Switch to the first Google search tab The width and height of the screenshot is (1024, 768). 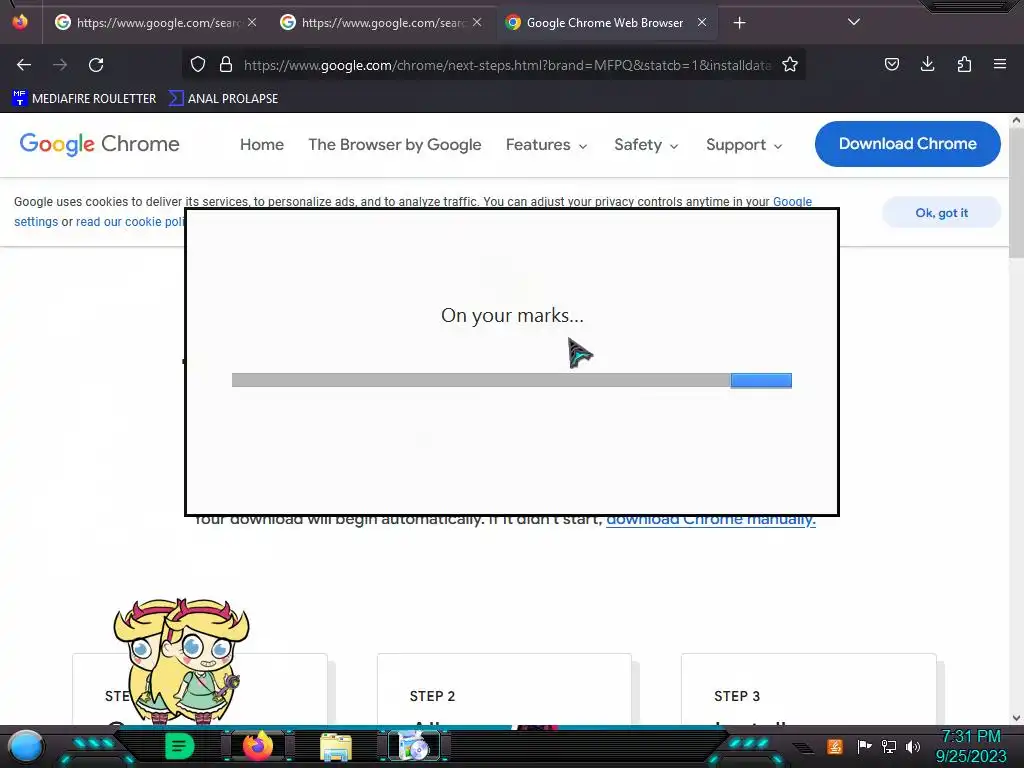pyautogui.click(x=155, y=23)
